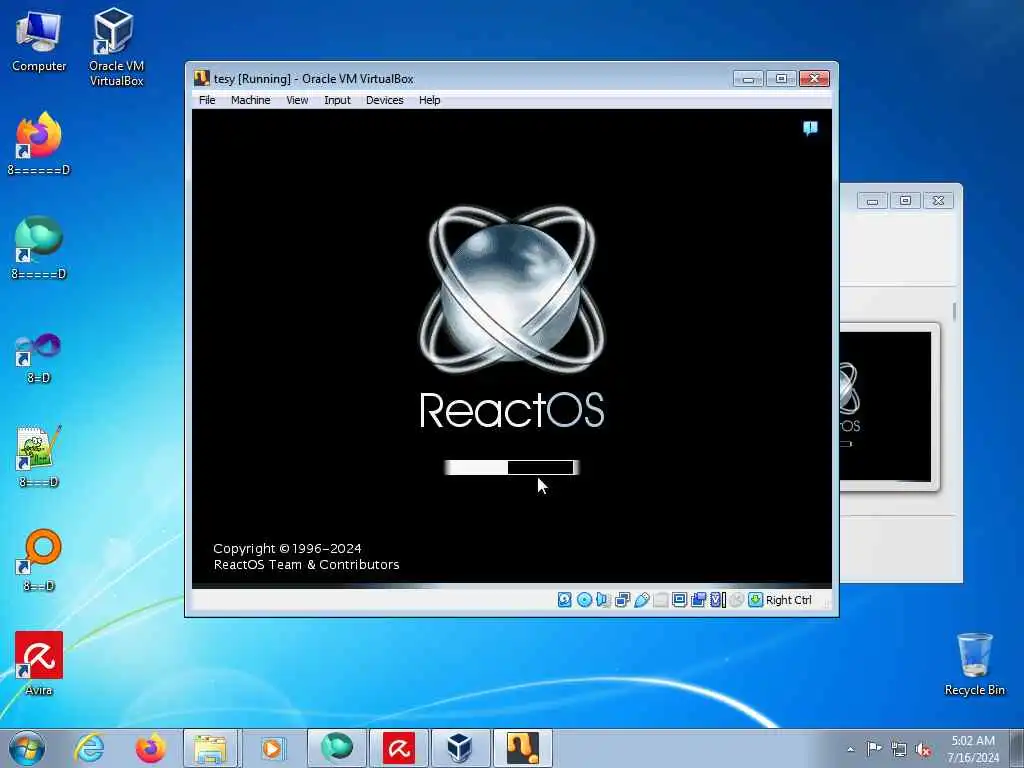Launch Firefox from the taskbar
1024x768 pixels.
tap(150, 748)
